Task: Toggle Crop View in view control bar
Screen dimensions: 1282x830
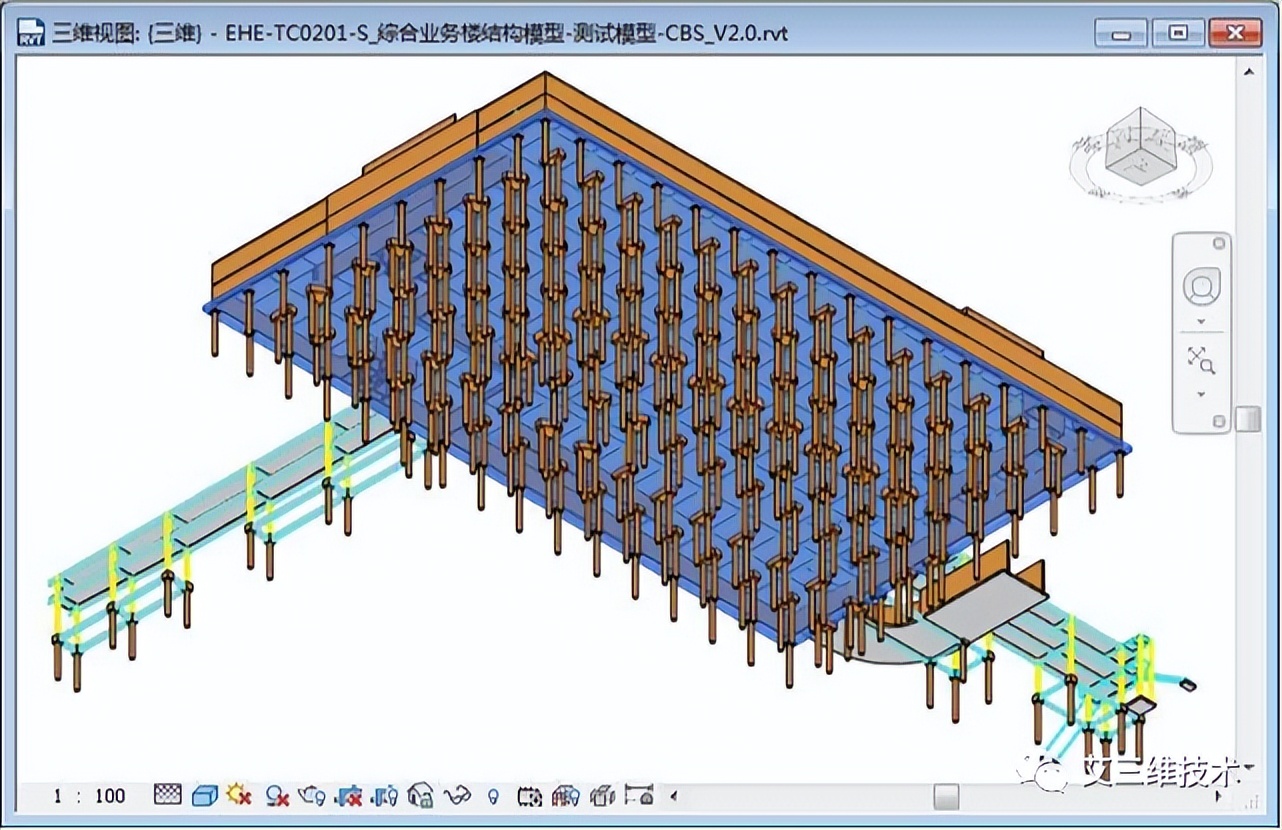Action: pos(349,795)
